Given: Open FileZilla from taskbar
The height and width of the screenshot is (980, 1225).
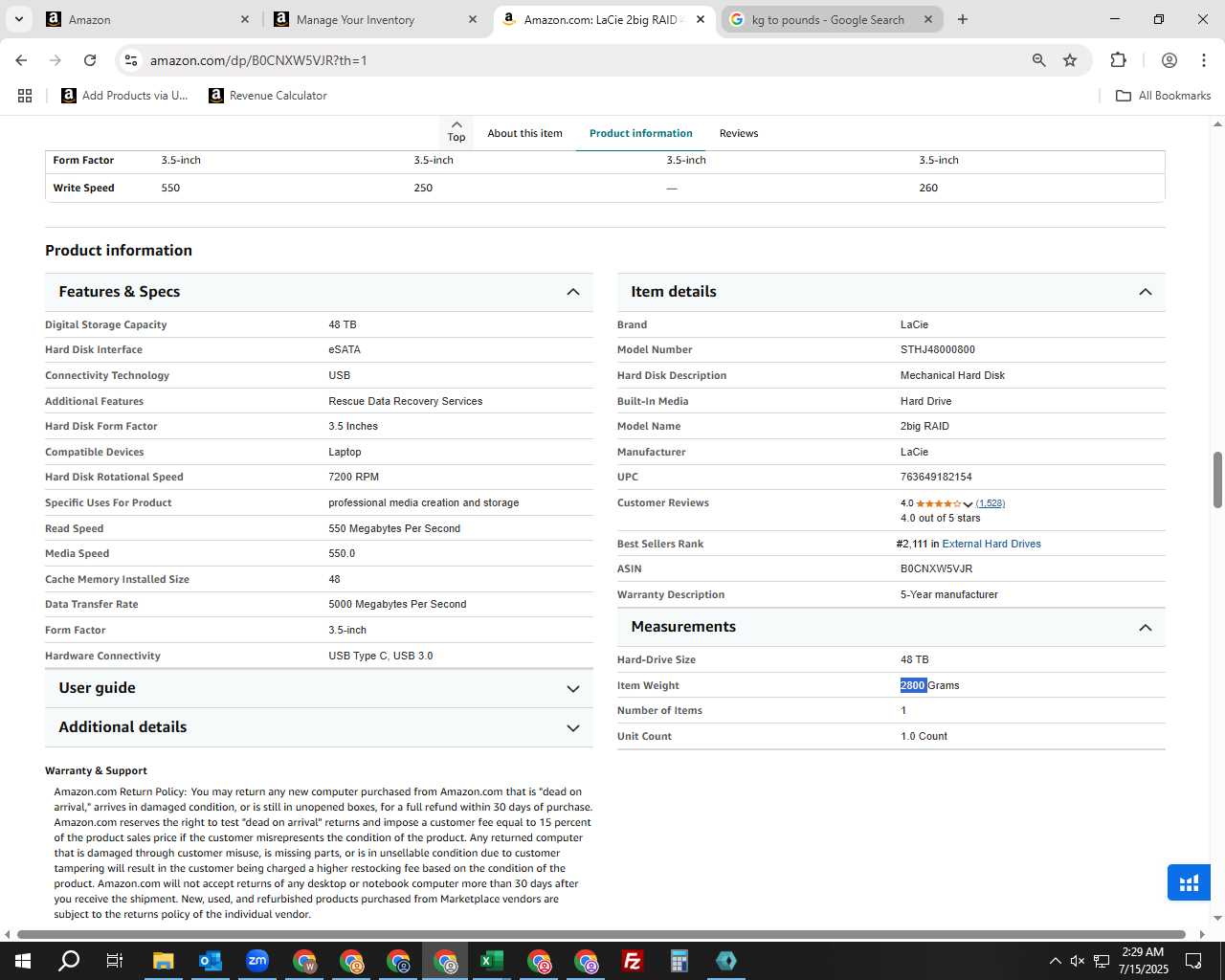Looking at the screenshot, I should [x=633, y=961].
